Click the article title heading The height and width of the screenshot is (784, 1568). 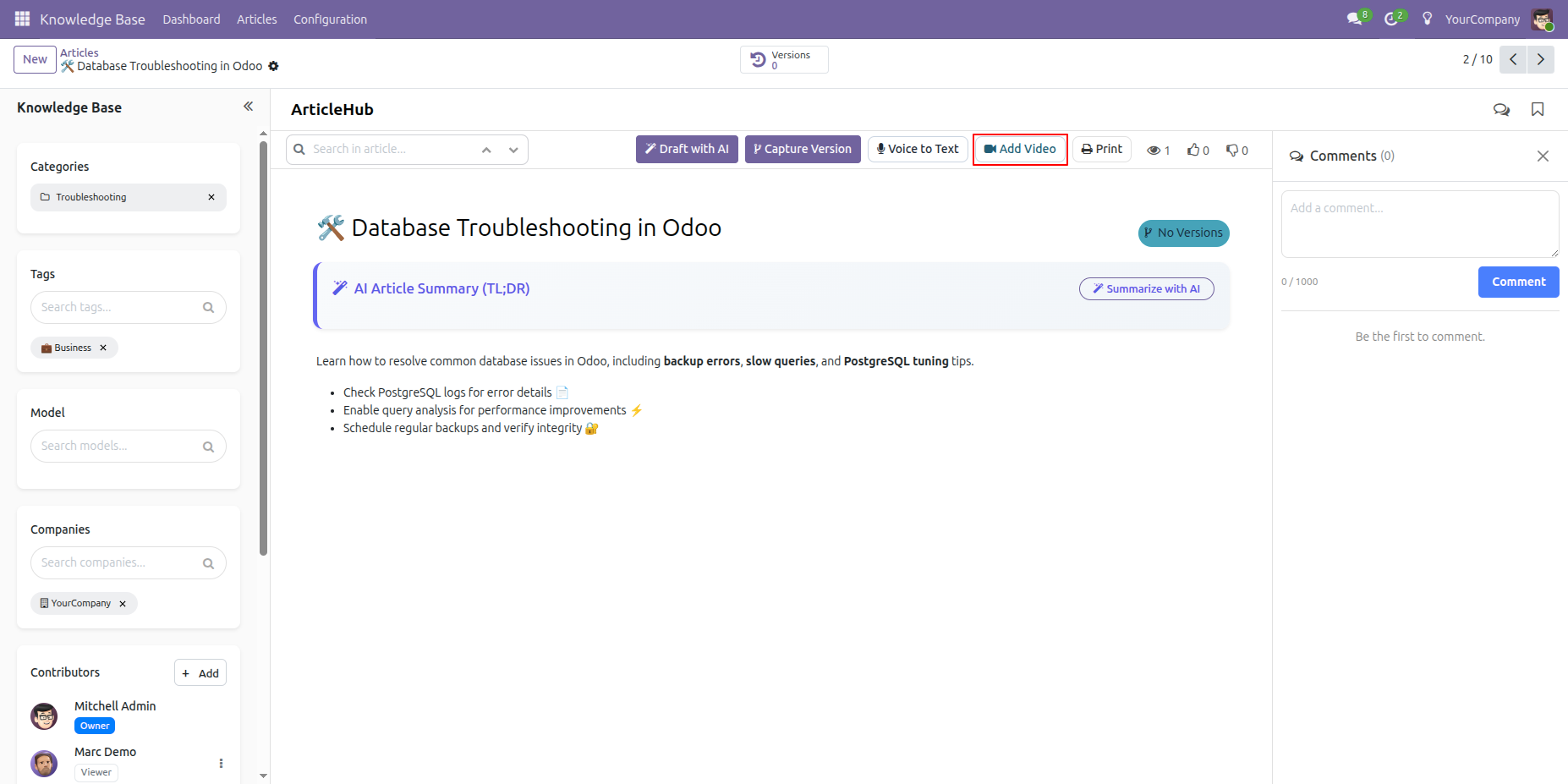click(519, 228)
